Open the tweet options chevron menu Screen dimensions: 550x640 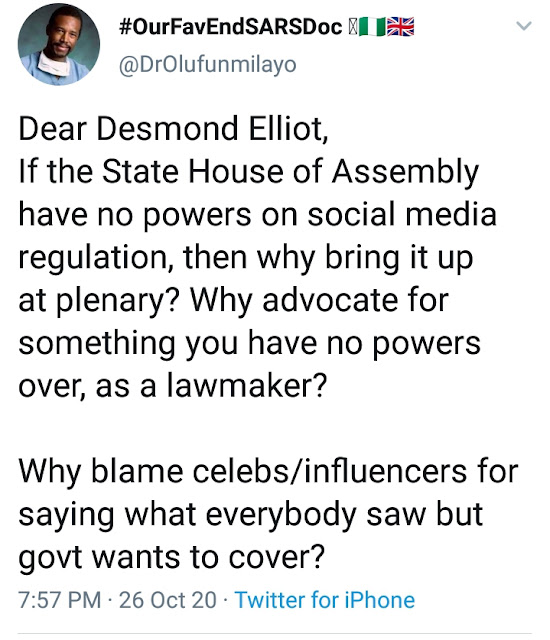(524, 26)
